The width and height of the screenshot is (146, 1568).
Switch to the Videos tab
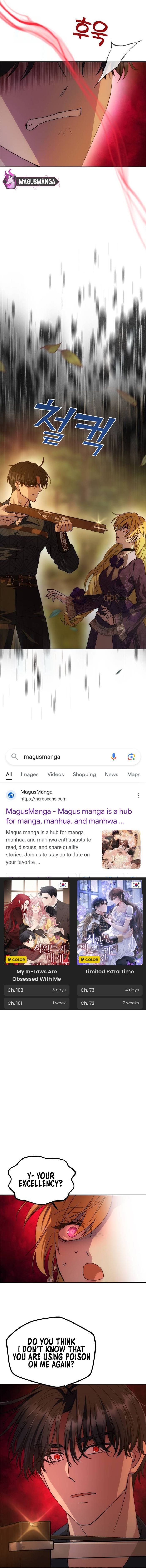56,774
